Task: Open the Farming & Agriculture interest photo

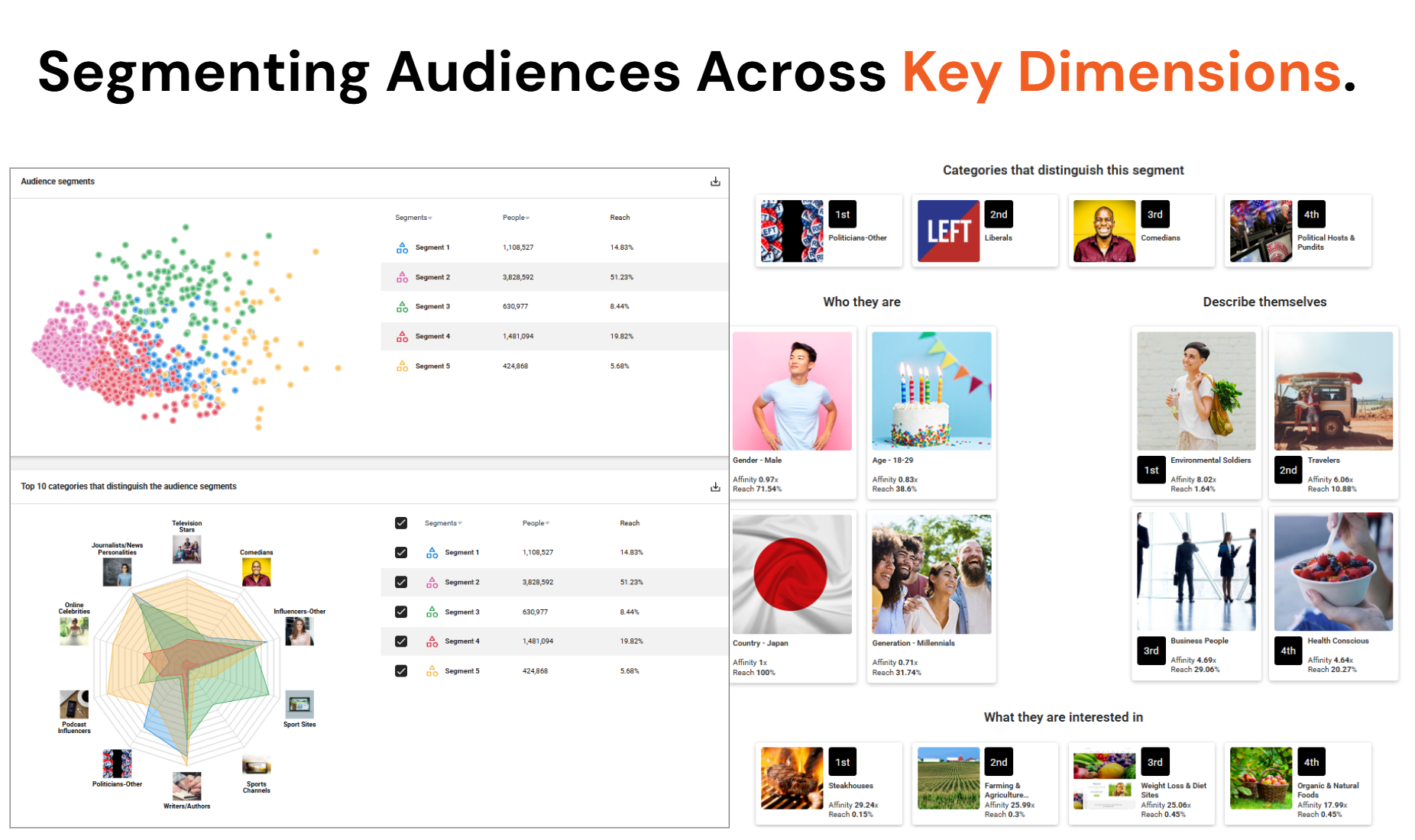Action: [948, 778]
